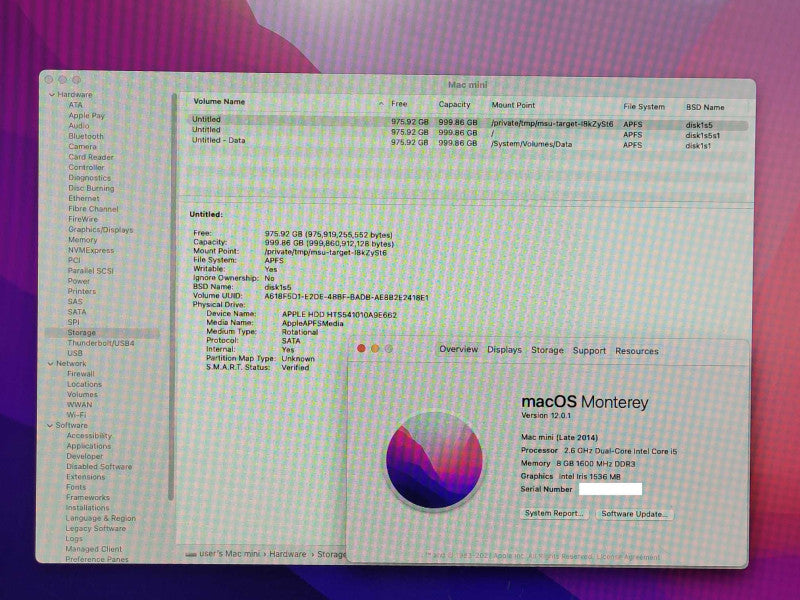Select Applications under Software
This screenshot has height=600, width=800.
click(88, 445)
